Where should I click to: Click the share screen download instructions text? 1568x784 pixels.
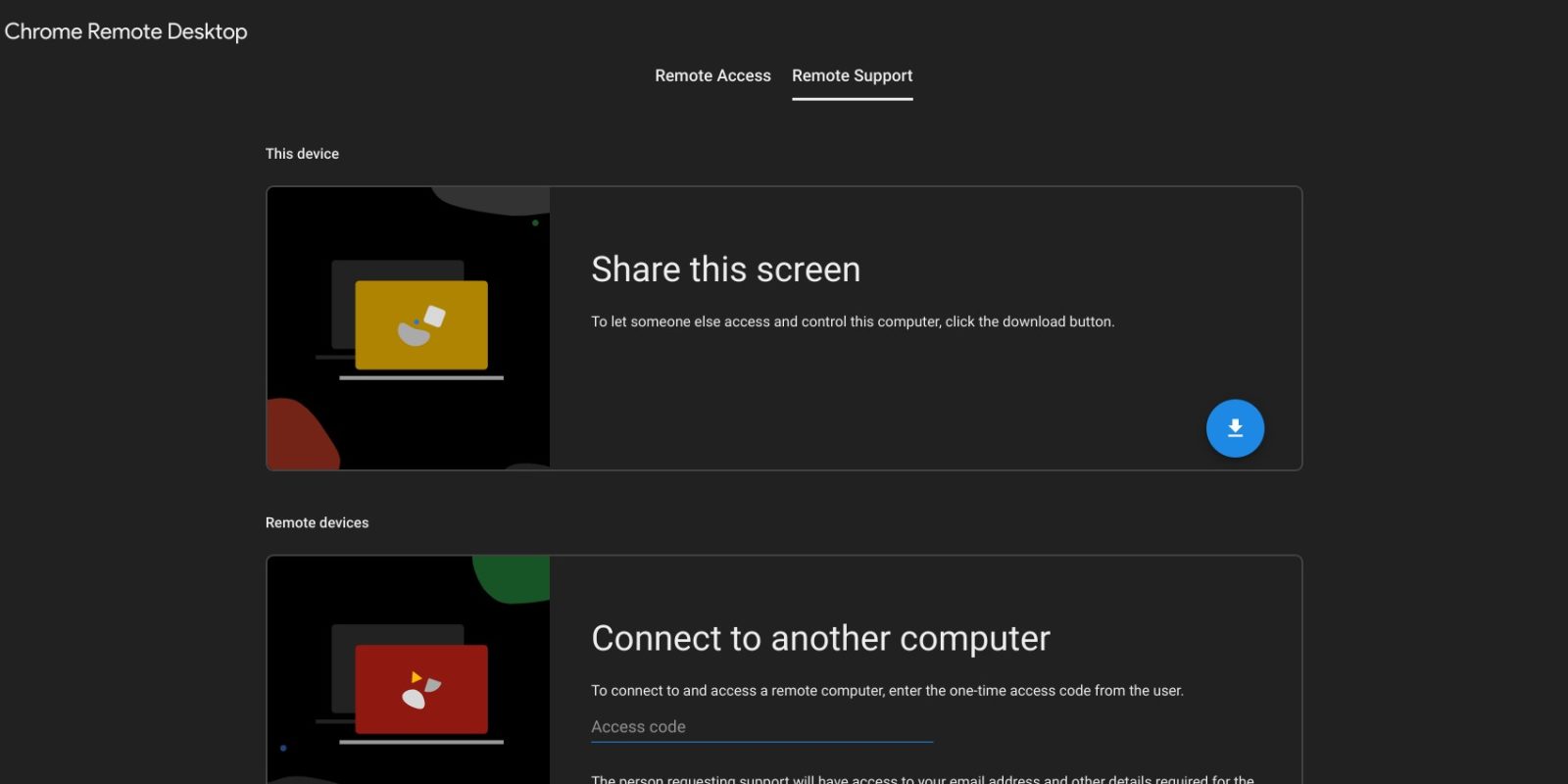pos(852,321)
